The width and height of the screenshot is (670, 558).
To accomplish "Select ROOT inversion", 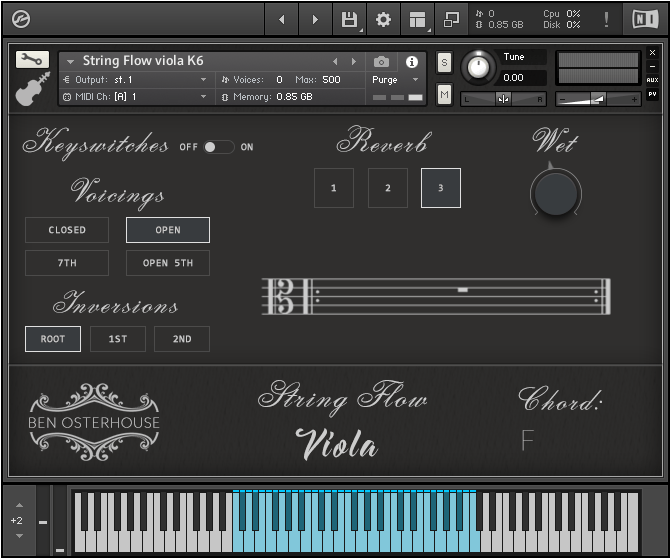I will [x=53, y=339].
